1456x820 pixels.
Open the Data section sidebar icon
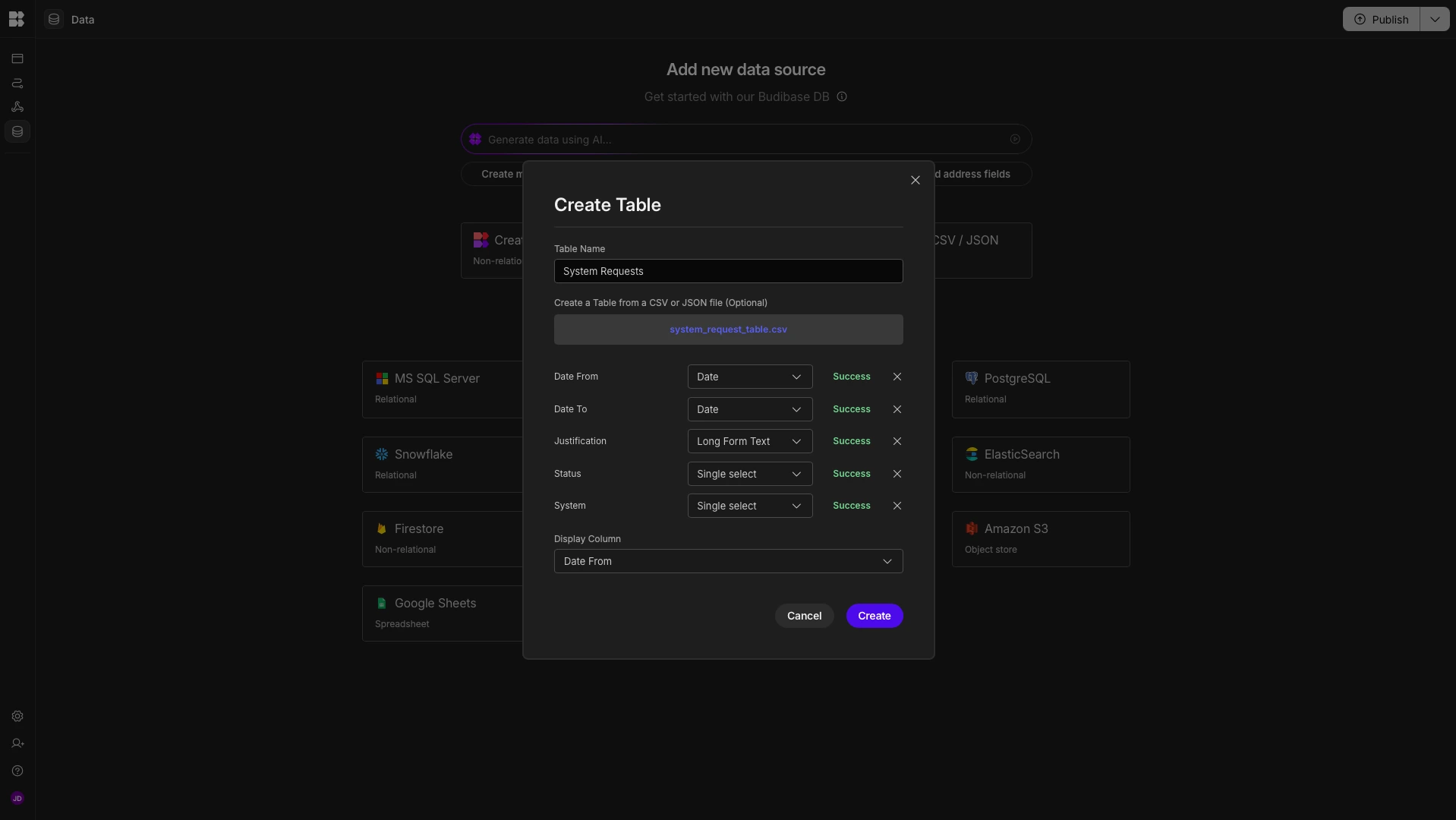pos(17,131)
